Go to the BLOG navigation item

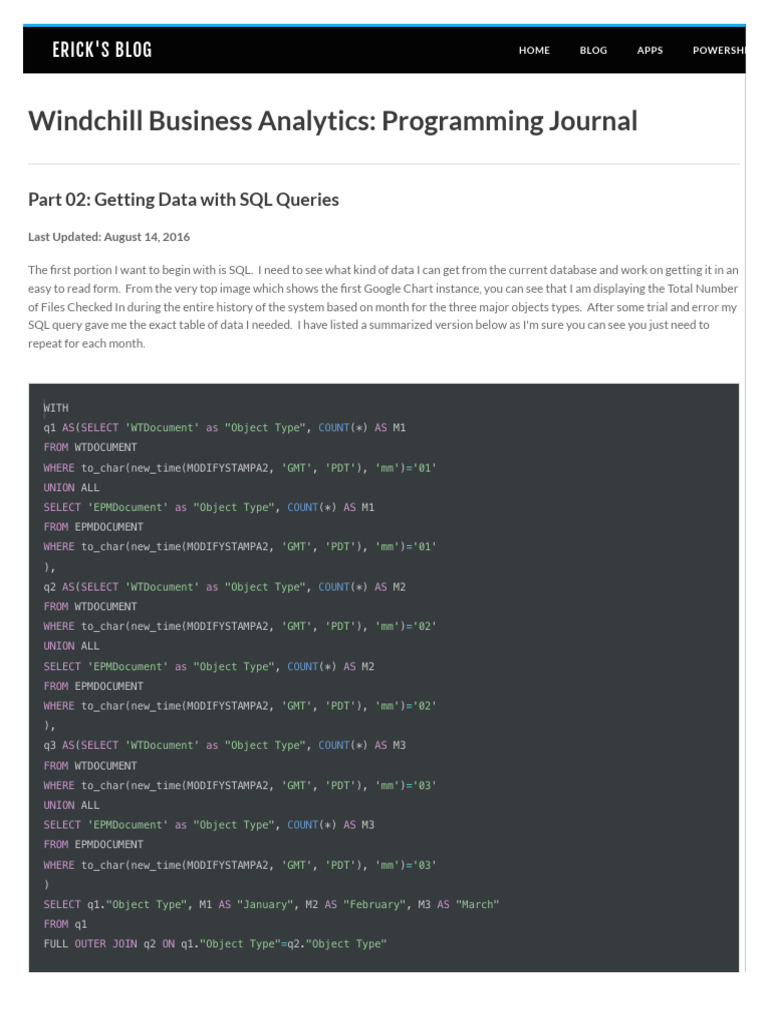click(x=593, y=51)
